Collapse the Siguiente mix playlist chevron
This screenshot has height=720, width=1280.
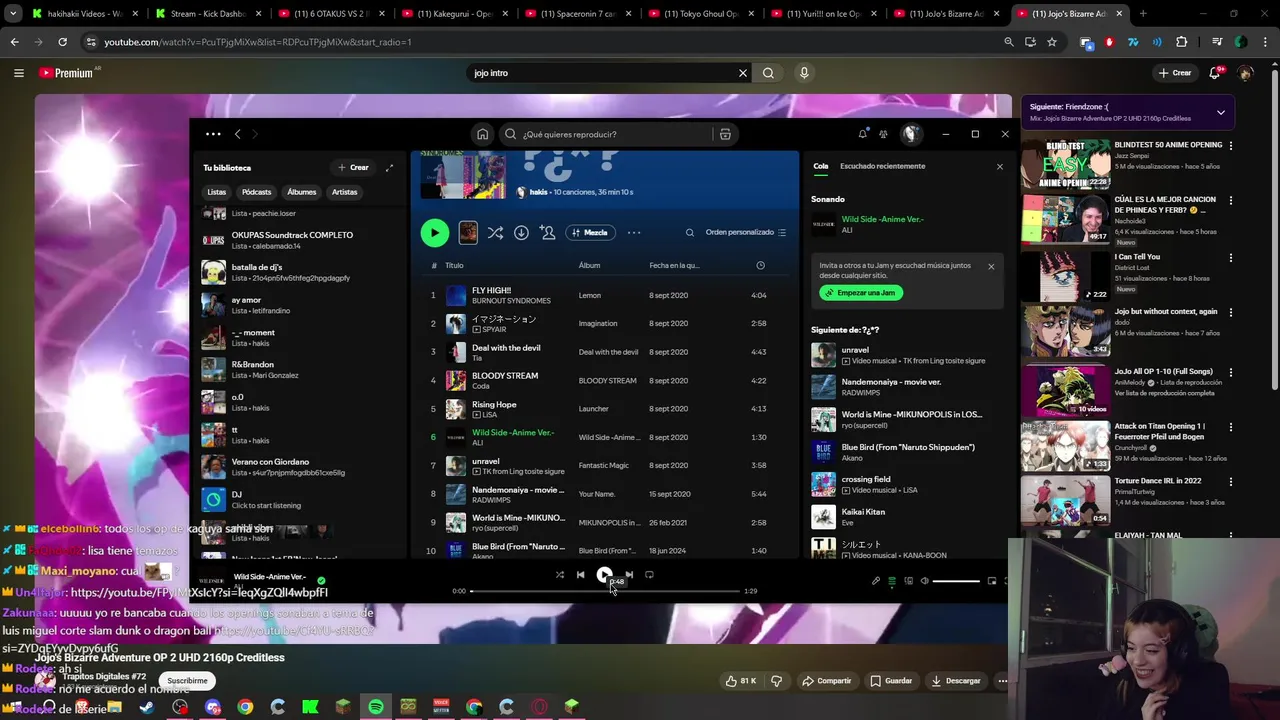(x=1220, y=113)
